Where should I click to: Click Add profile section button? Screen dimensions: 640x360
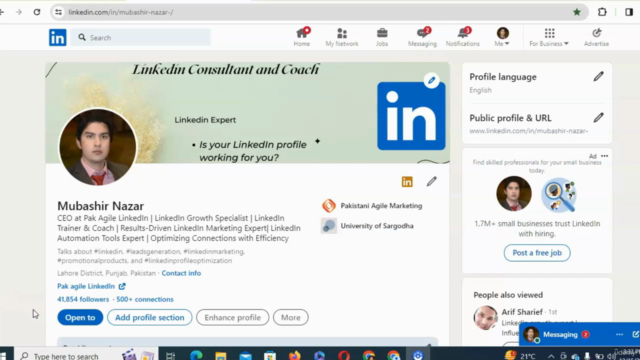[x=149, y=317]
